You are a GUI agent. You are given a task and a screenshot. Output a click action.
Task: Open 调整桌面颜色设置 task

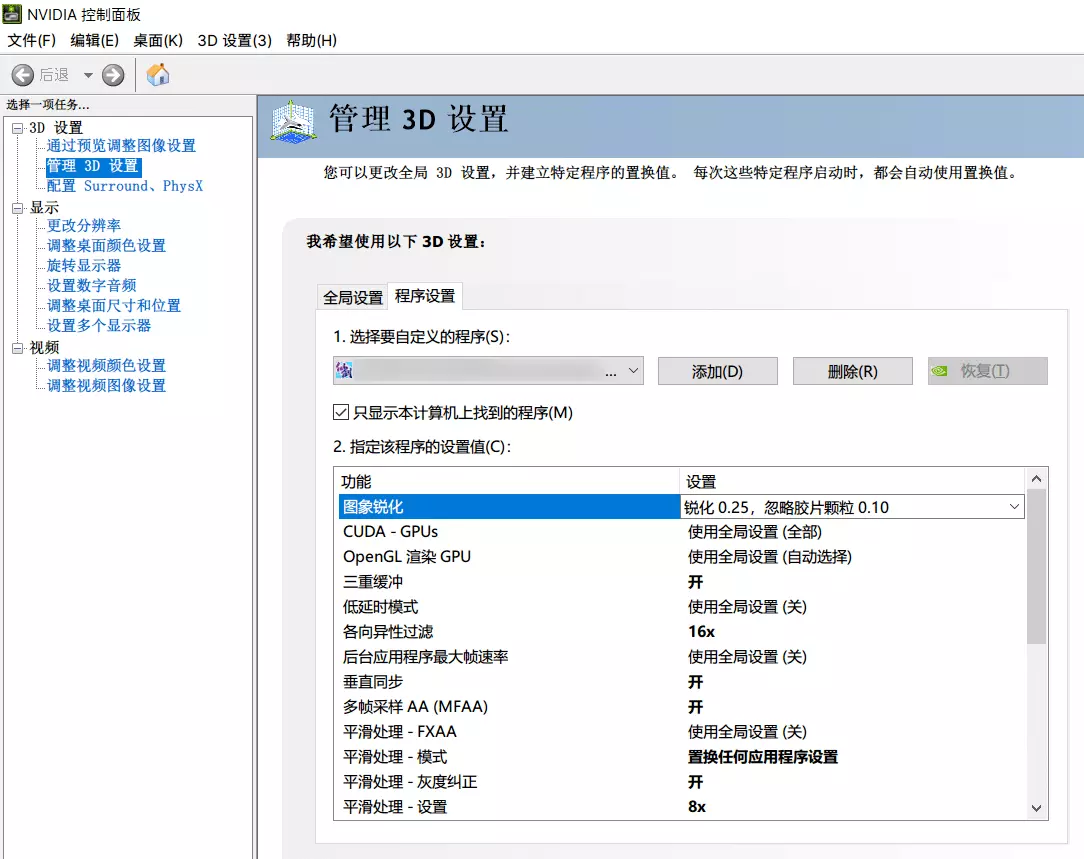[x=106, y=245]
